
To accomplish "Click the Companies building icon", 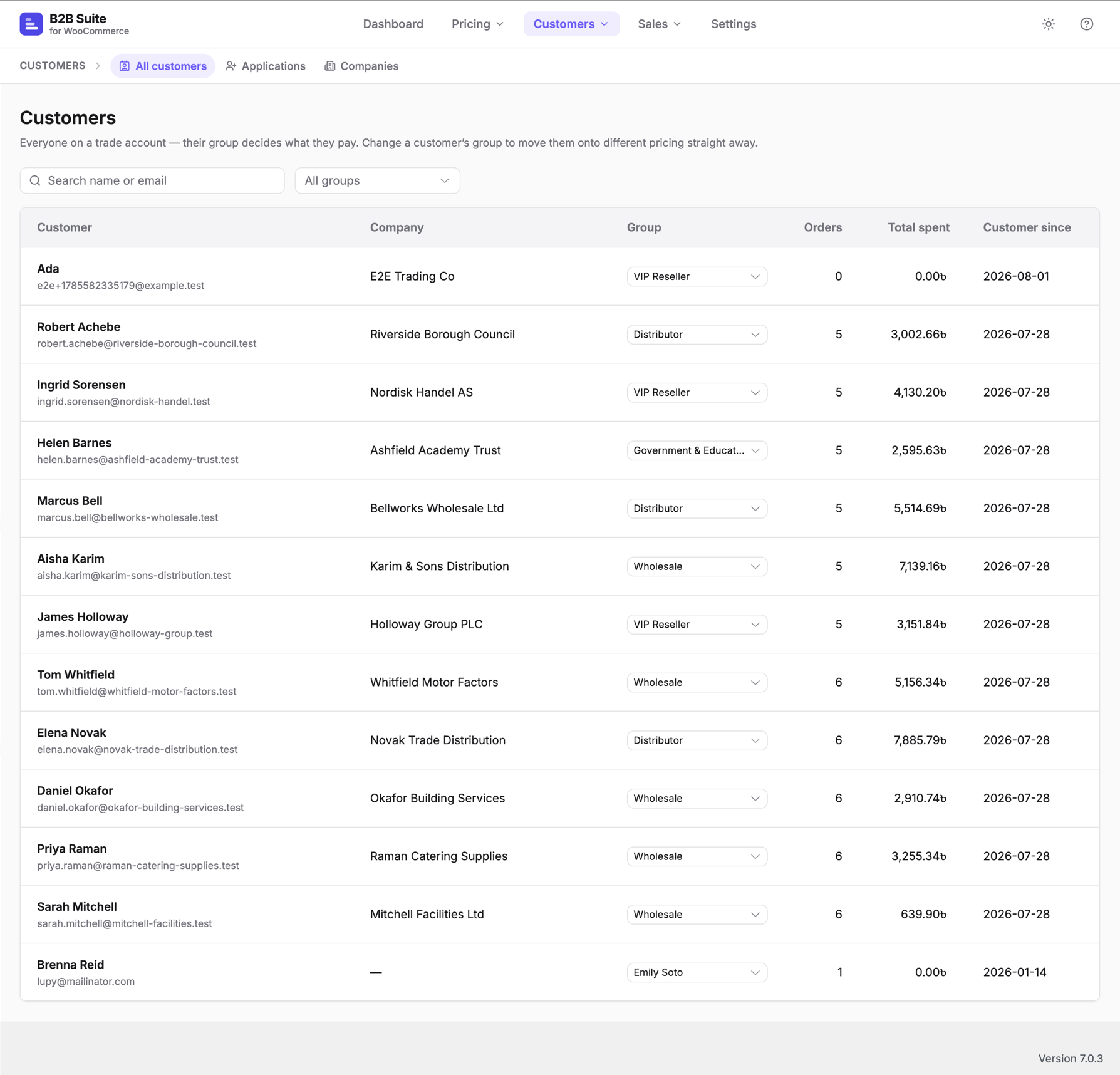I will [329, 66].
